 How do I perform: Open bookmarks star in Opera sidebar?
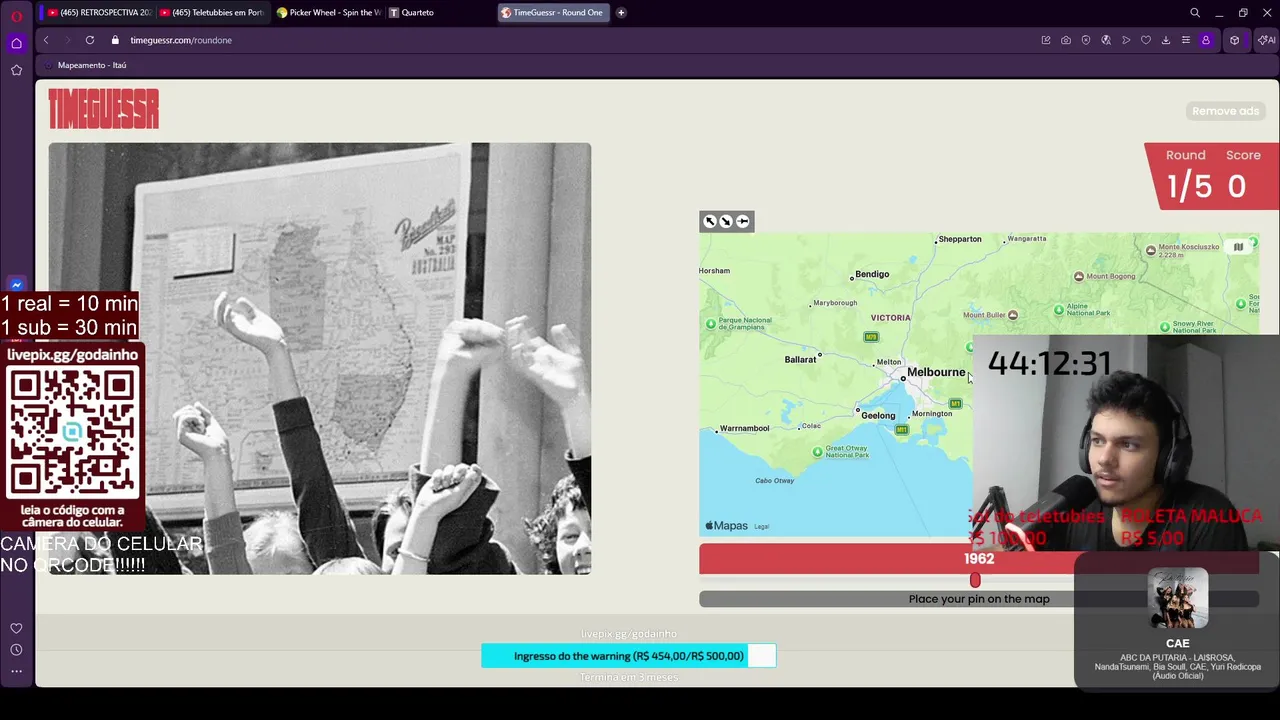click(16, 70)
